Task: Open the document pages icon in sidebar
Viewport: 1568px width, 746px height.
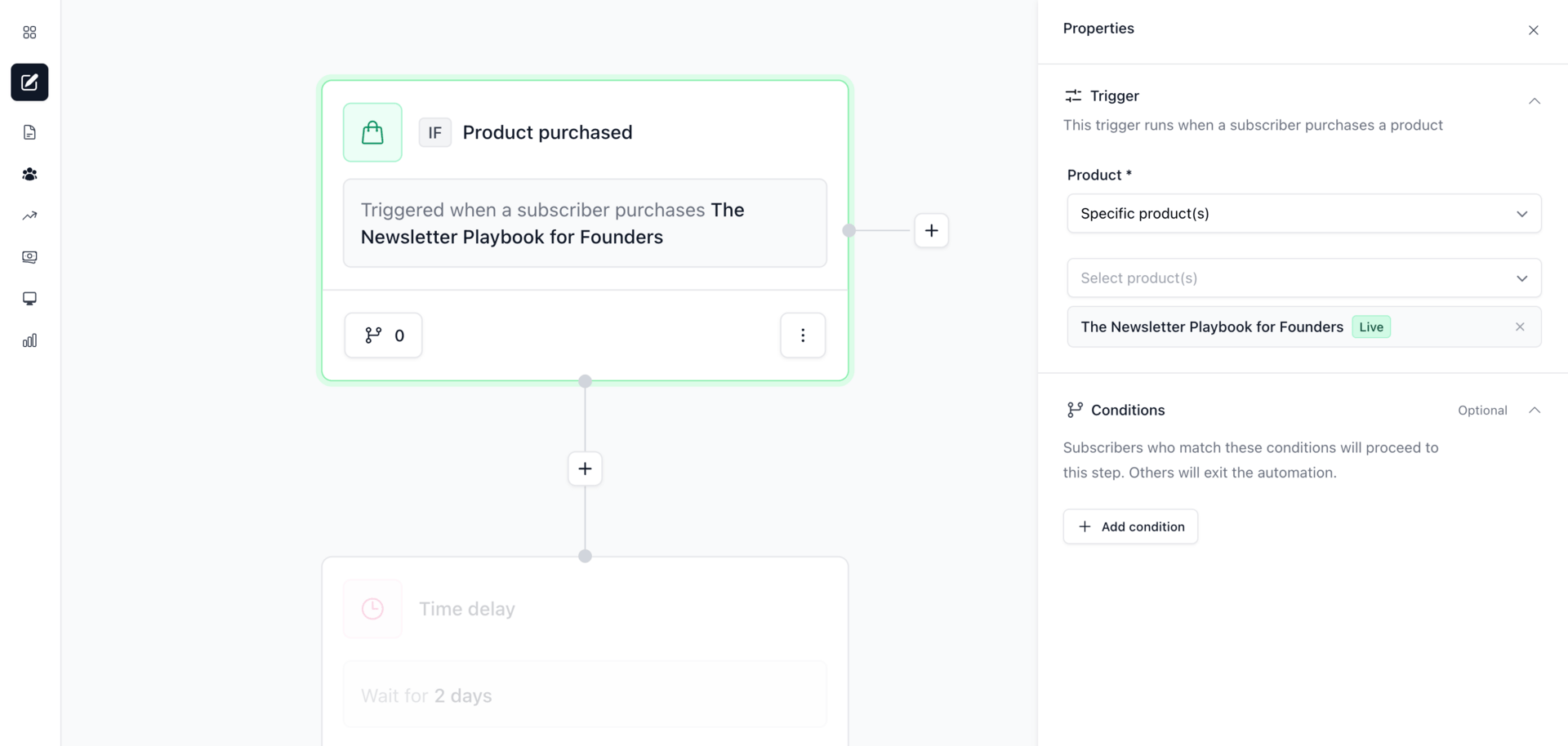Action: tap(29, 132)
